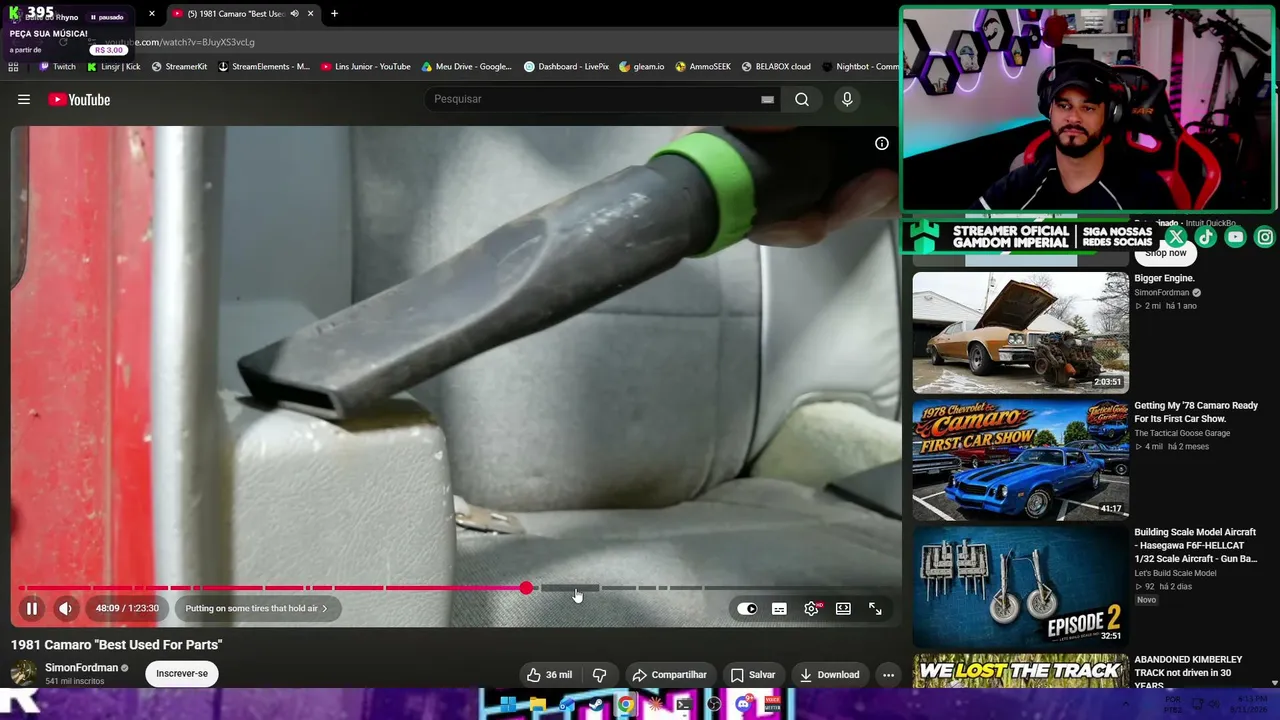The height and width of the screenshot is (720, 1280).
Task: Close the 1981 Camaro tab
Action: point(311,14)
